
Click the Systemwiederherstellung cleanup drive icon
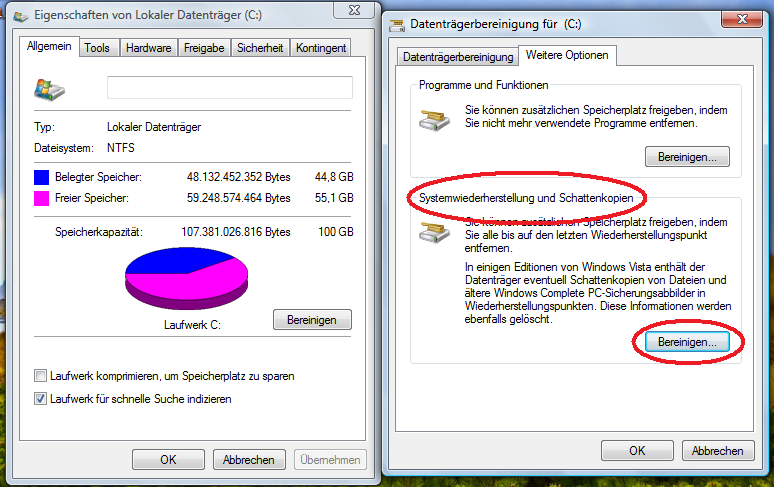tap(434, 231)
